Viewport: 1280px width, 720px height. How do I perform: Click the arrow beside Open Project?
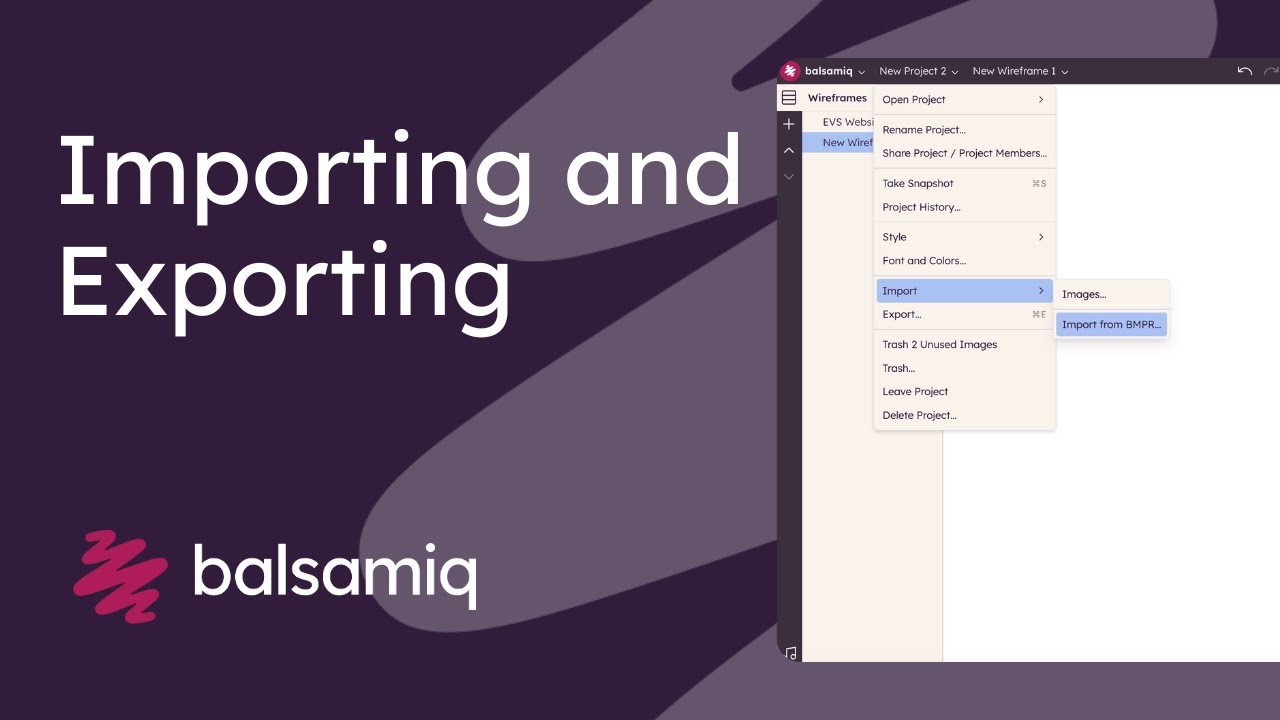pyautogui.click(x=1041, y=100)
